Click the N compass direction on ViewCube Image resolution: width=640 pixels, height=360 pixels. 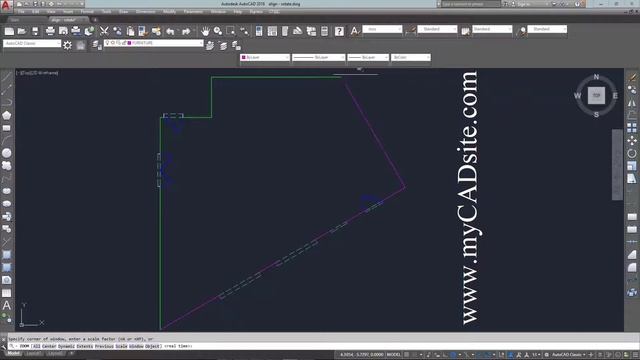[596, 77]
